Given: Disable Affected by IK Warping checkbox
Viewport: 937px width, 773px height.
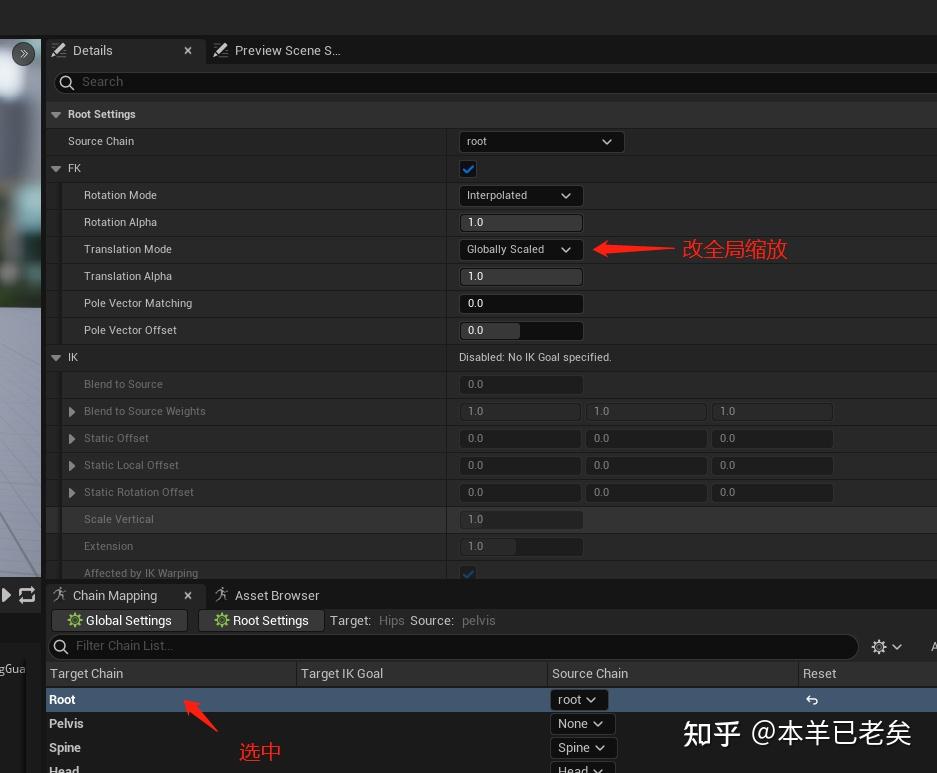Looking at the screenshot, I should click(x=467, y=573).
